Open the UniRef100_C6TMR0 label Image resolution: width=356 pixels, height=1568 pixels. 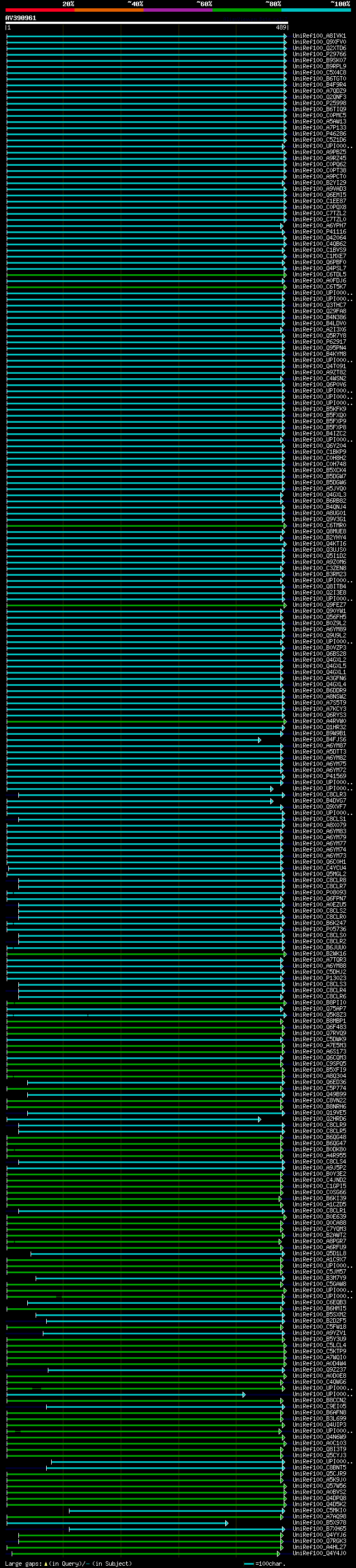click(319, 525)
